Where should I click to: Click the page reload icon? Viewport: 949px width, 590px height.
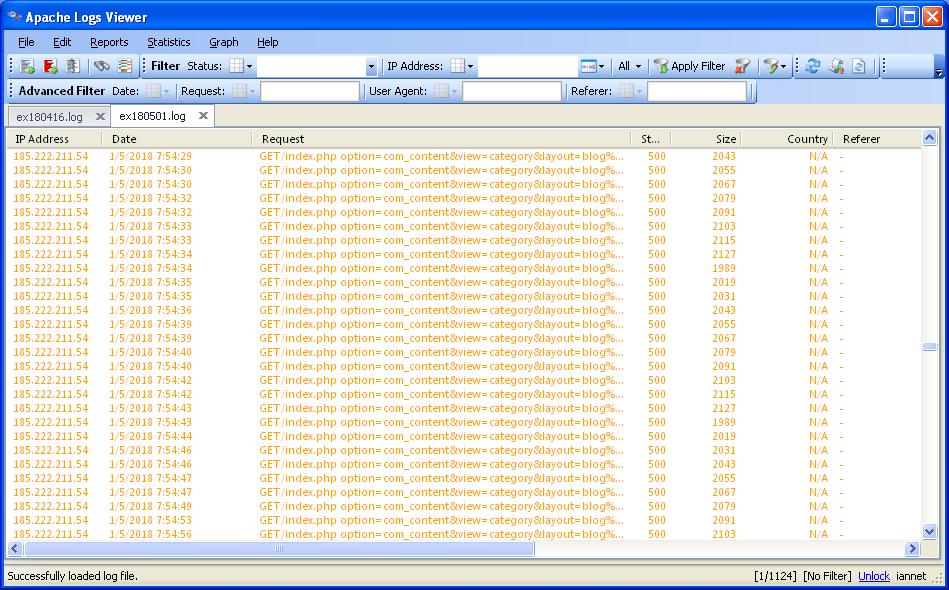[859, 66]
